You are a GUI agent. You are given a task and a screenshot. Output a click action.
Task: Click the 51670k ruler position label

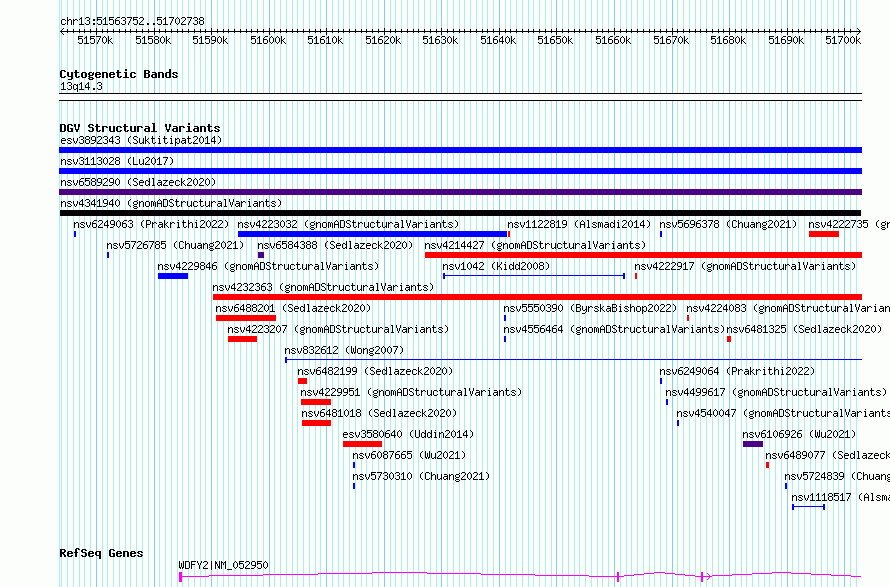pyautogui.click(x=670, y=41)
